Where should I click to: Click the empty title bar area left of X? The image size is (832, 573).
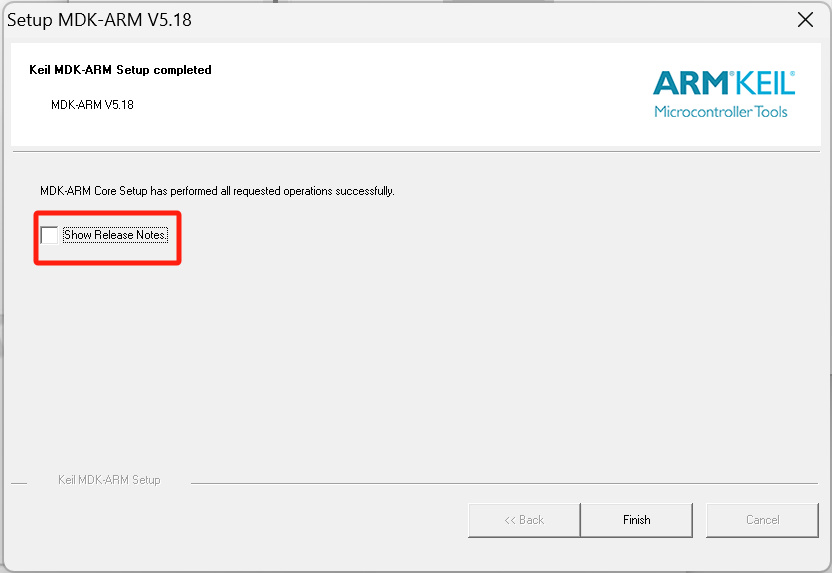500,19
